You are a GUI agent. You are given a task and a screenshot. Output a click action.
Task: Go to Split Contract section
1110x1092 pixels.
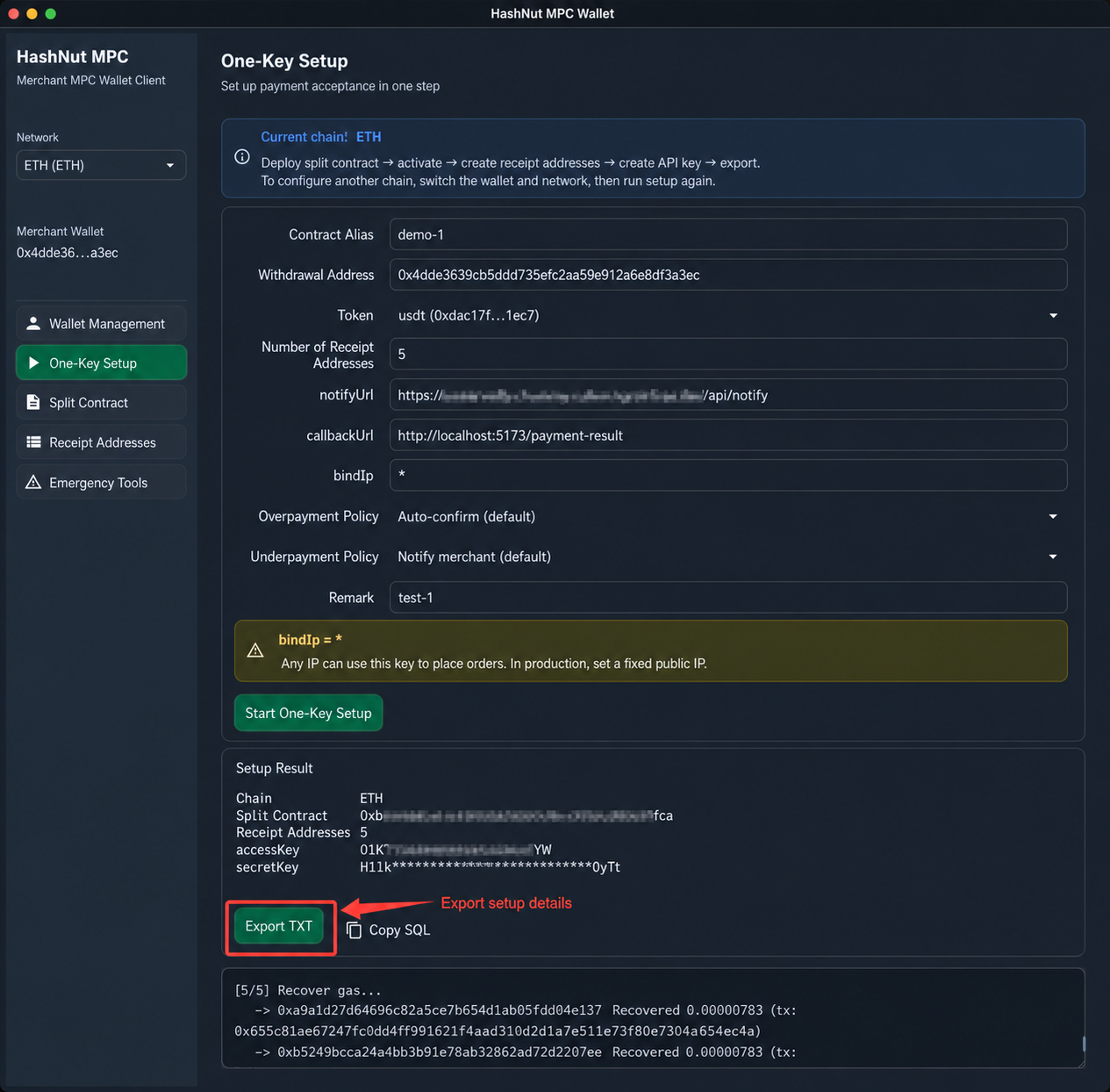(101, 403)
